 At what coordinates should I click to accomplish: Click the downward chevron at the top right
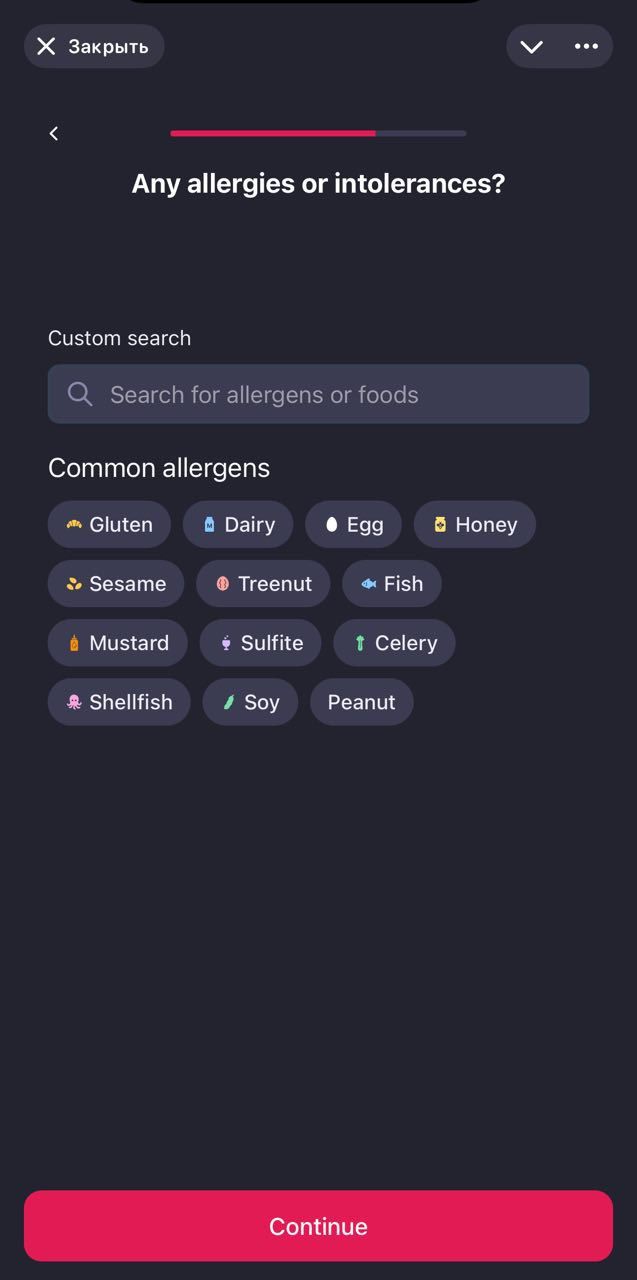point(531,46)
